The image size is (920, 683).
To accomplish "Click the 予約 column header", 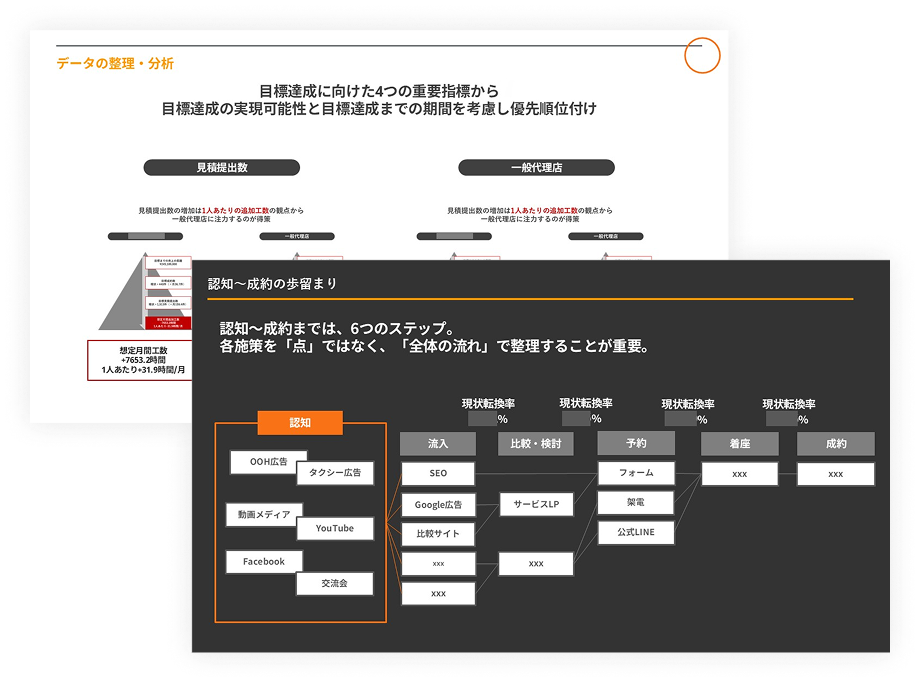I will point(636,443).
